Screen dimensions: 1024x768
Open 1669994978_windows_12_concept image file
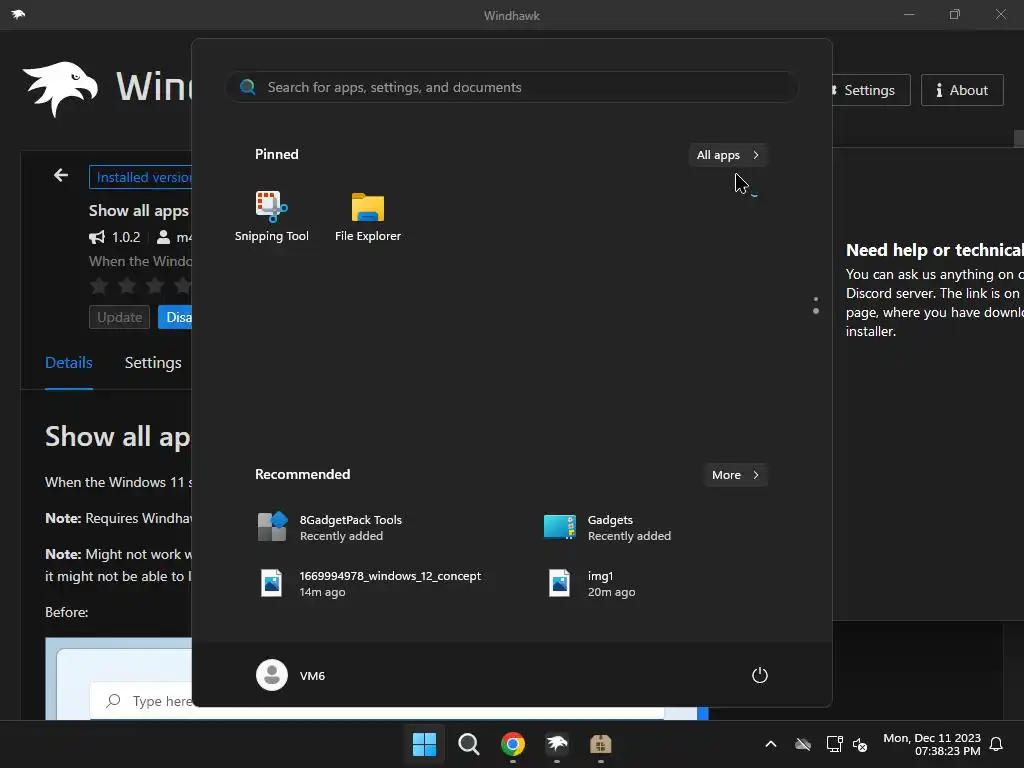[370, 583]
